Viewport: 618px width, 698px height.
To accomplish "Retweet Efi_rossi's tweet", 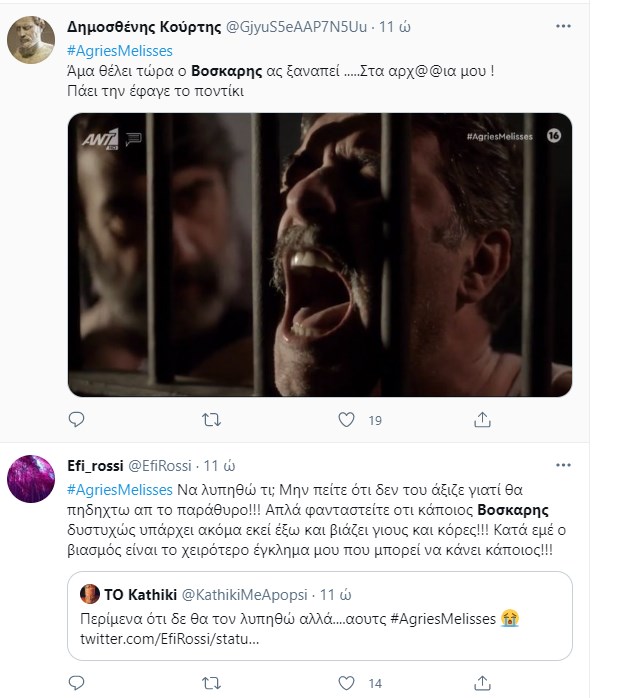I will point(211,683).
